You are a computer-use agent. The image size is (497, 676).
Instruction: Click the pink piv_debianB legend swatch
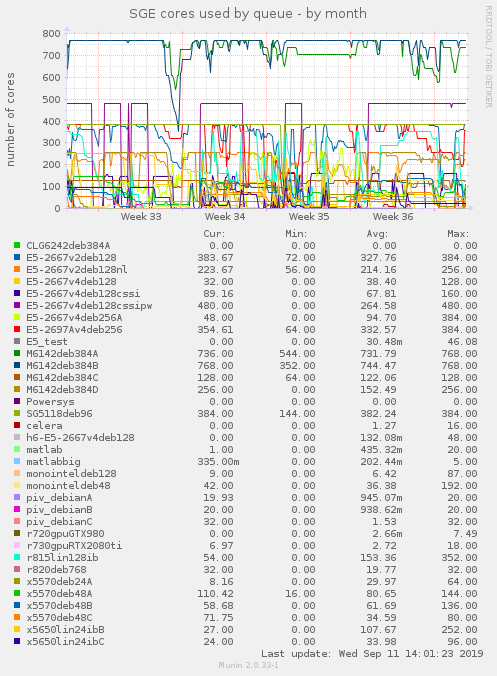coord(17,510)
